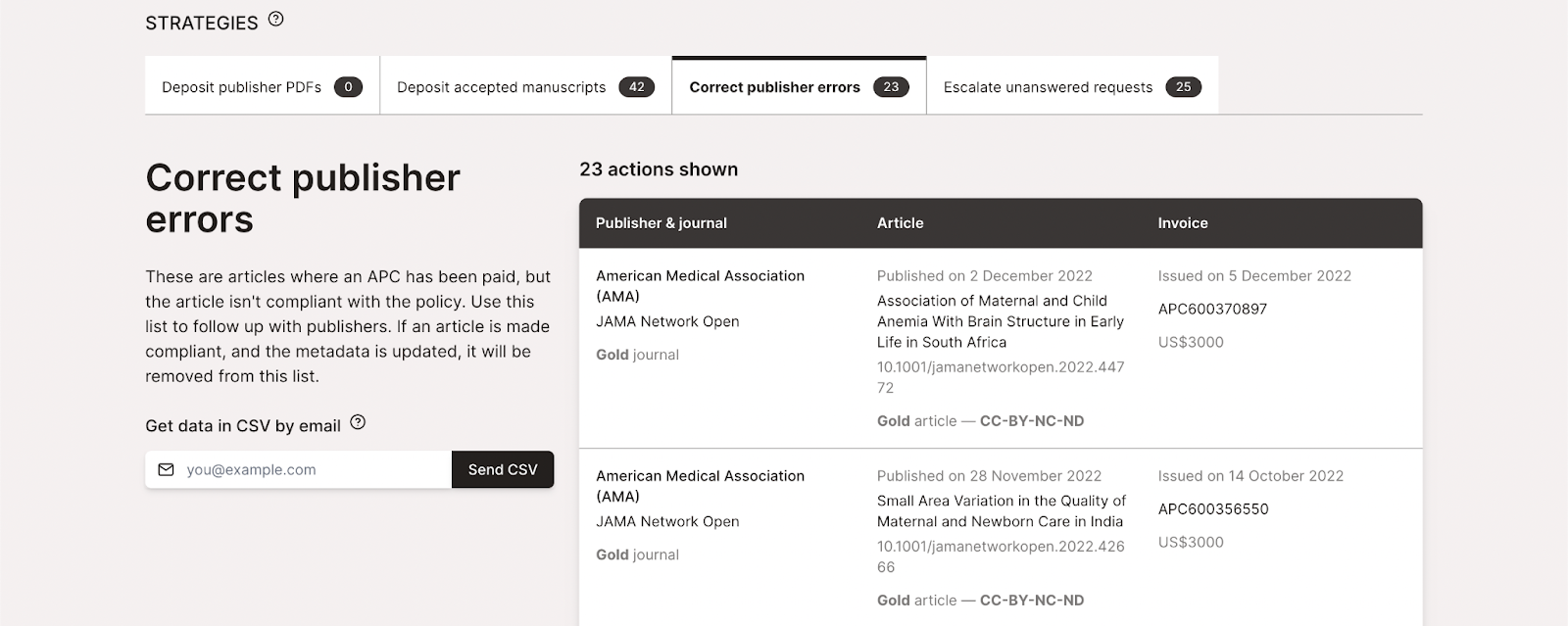Open the Maternal and Child Anemia article title
The width and height of the screenshot is (1568, 626).
point(1000,321)
